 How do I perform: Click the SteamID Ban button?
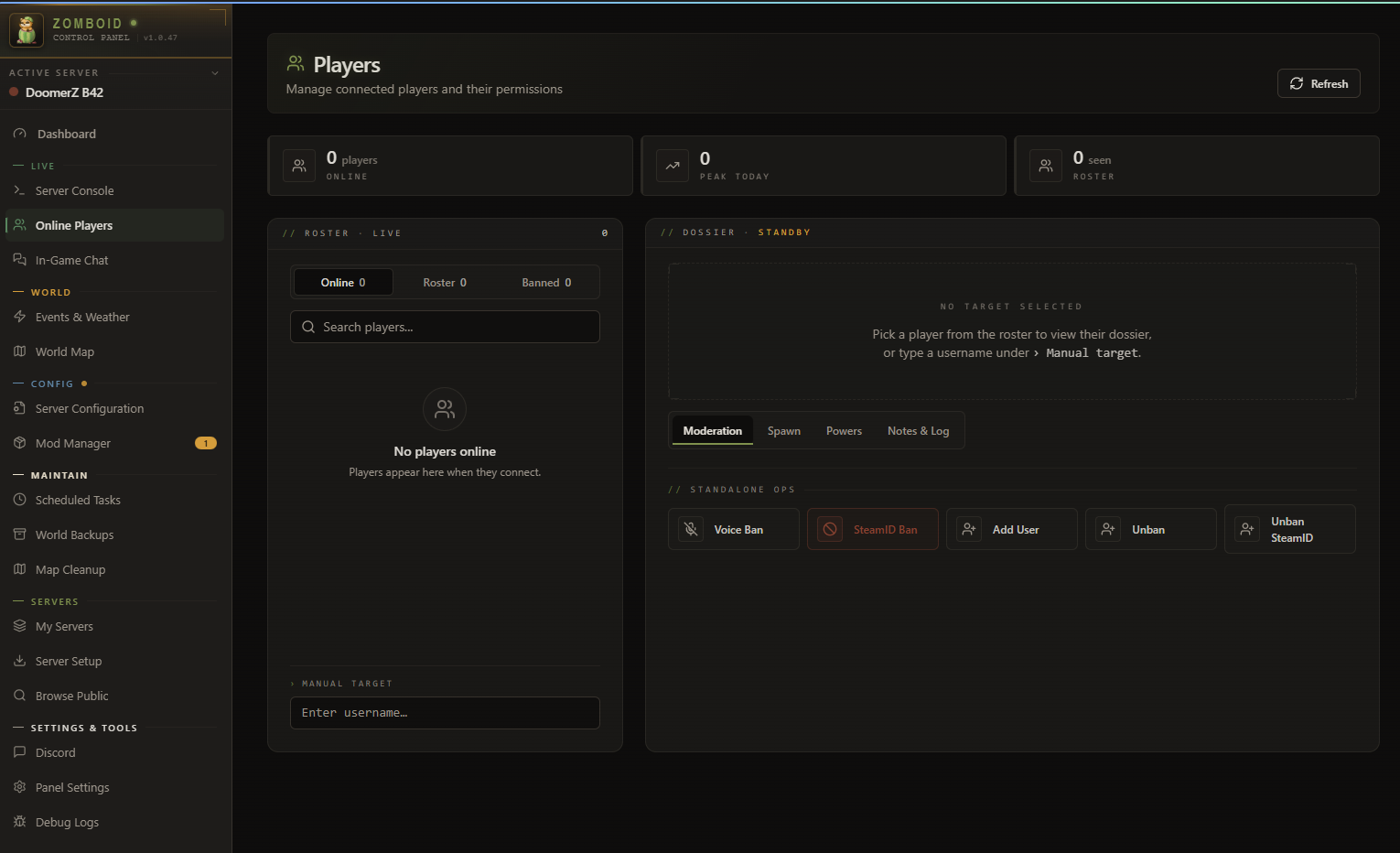coord(873,529)
